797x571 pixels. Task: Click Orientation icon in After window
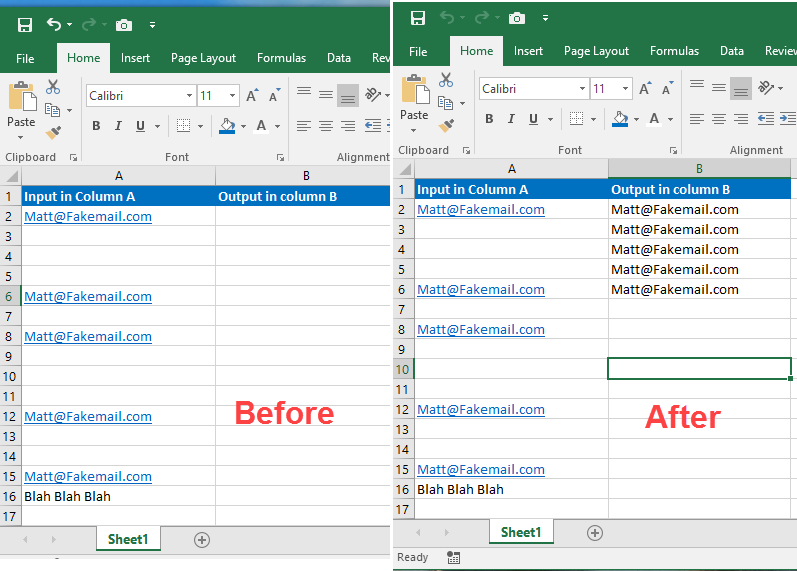tap(766, 87)
